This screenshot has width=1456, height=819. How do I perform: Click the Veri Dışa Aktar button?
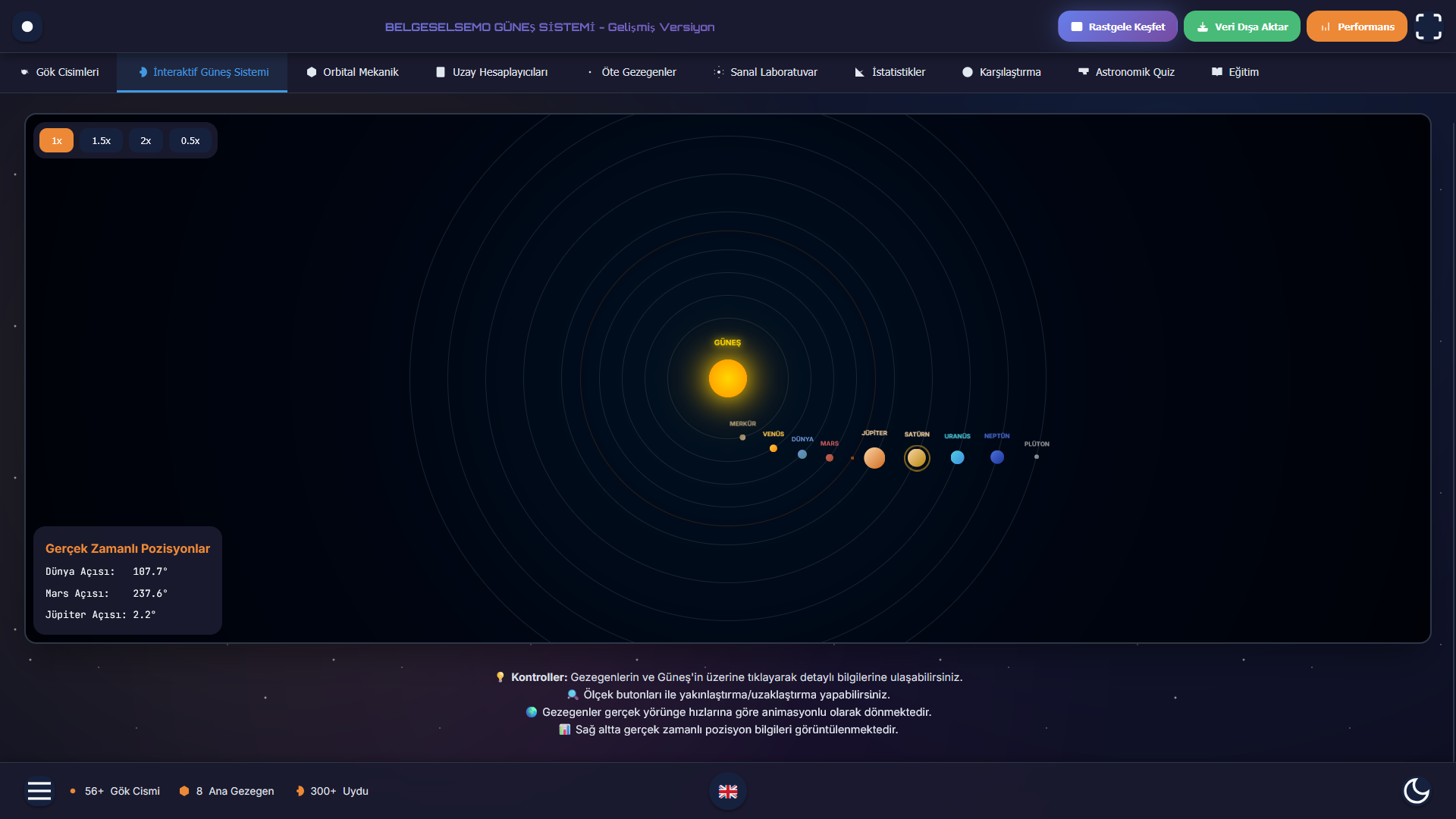click(x=1241, y=27)
